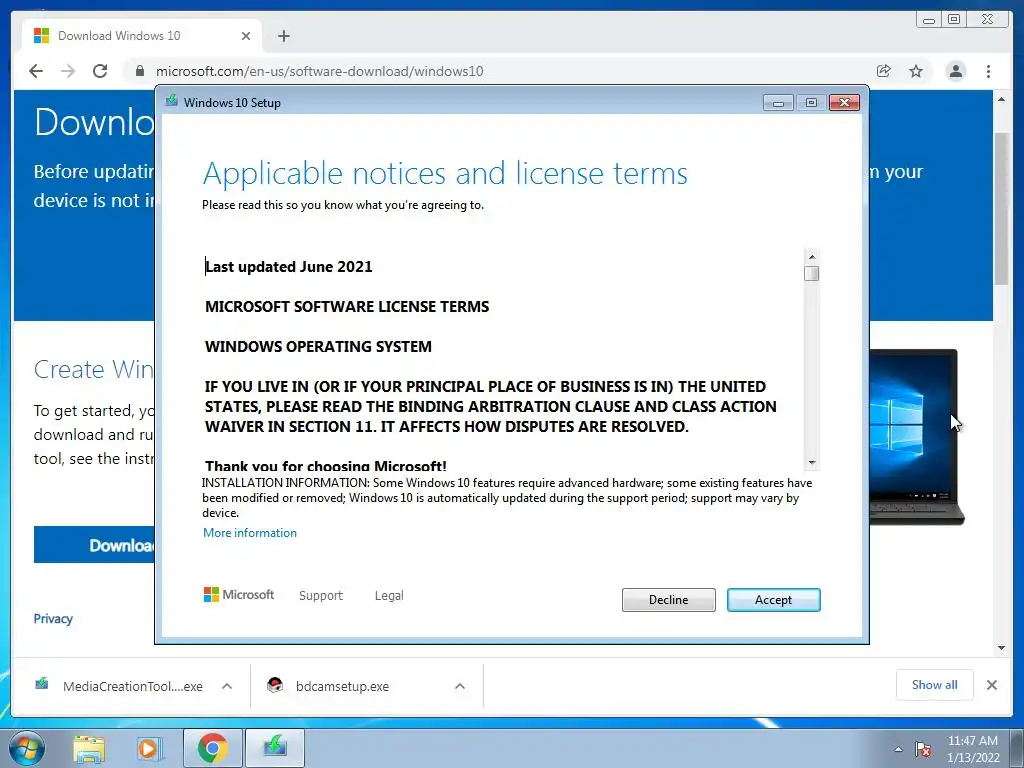Viewport: 1024px width, 768px height.
Task: Open the Legal link in Setup
Action: point(389,596)
